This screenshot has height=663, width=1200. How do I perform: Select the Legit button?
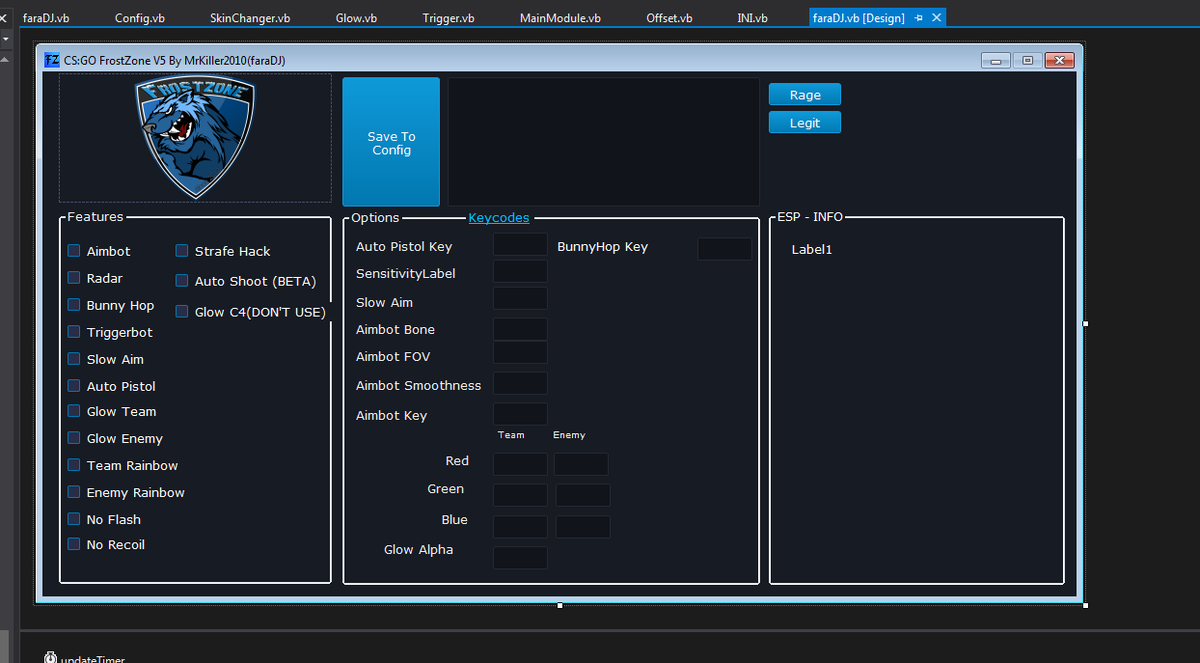(x=805, y=123)
